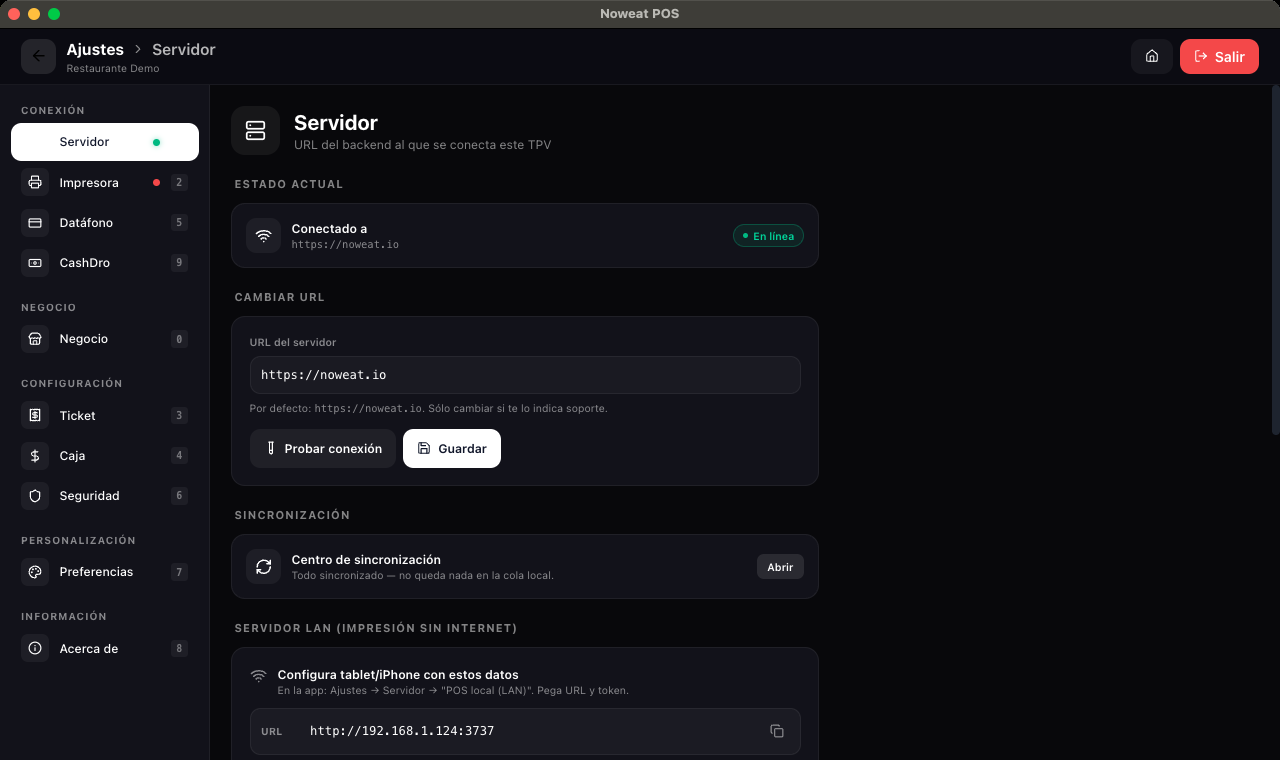Click the receipt icon beside Ticket
Screen dimensions: 1280x760
click(x=35, y=415)
